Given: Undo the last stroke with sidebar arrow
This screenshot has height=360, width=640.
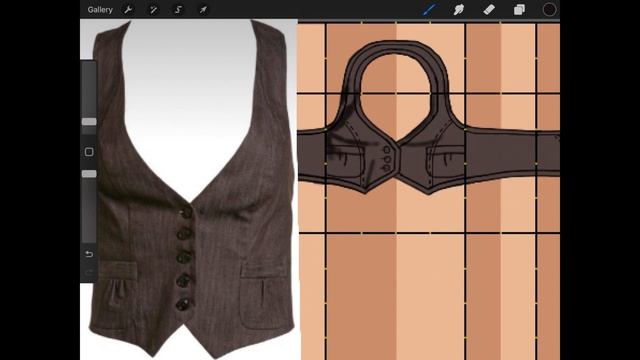Looking at the screenshot, I should (x=89, y=254).
